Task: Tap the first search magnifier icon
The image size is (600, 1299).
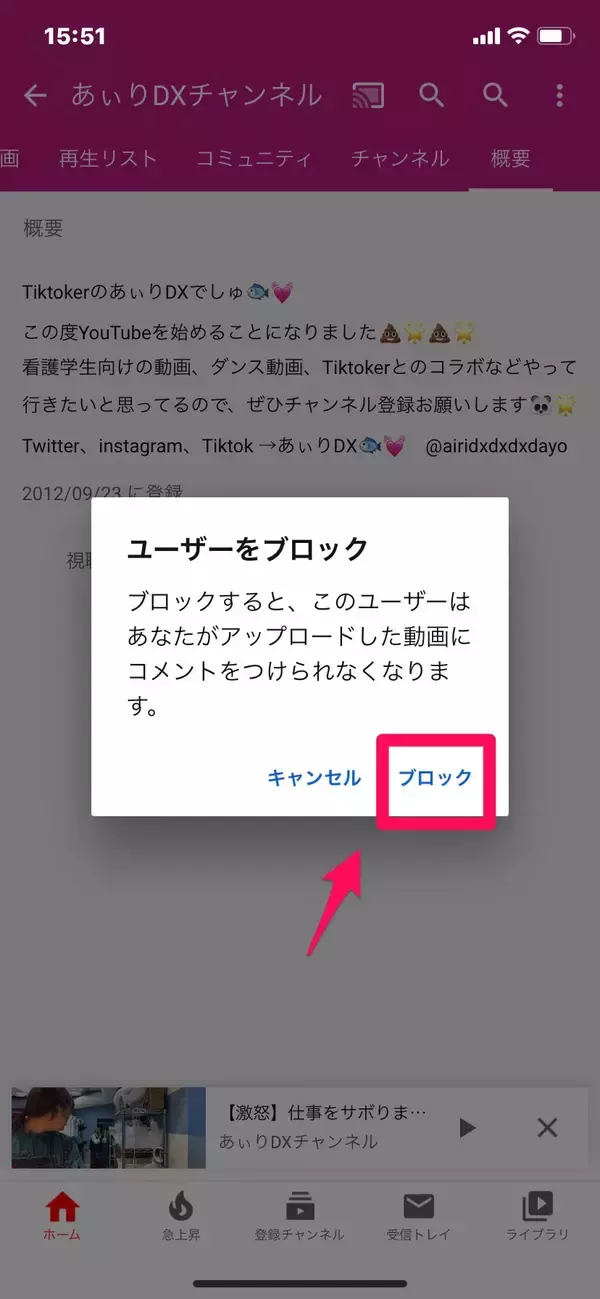Action: [x=431, y=95]
